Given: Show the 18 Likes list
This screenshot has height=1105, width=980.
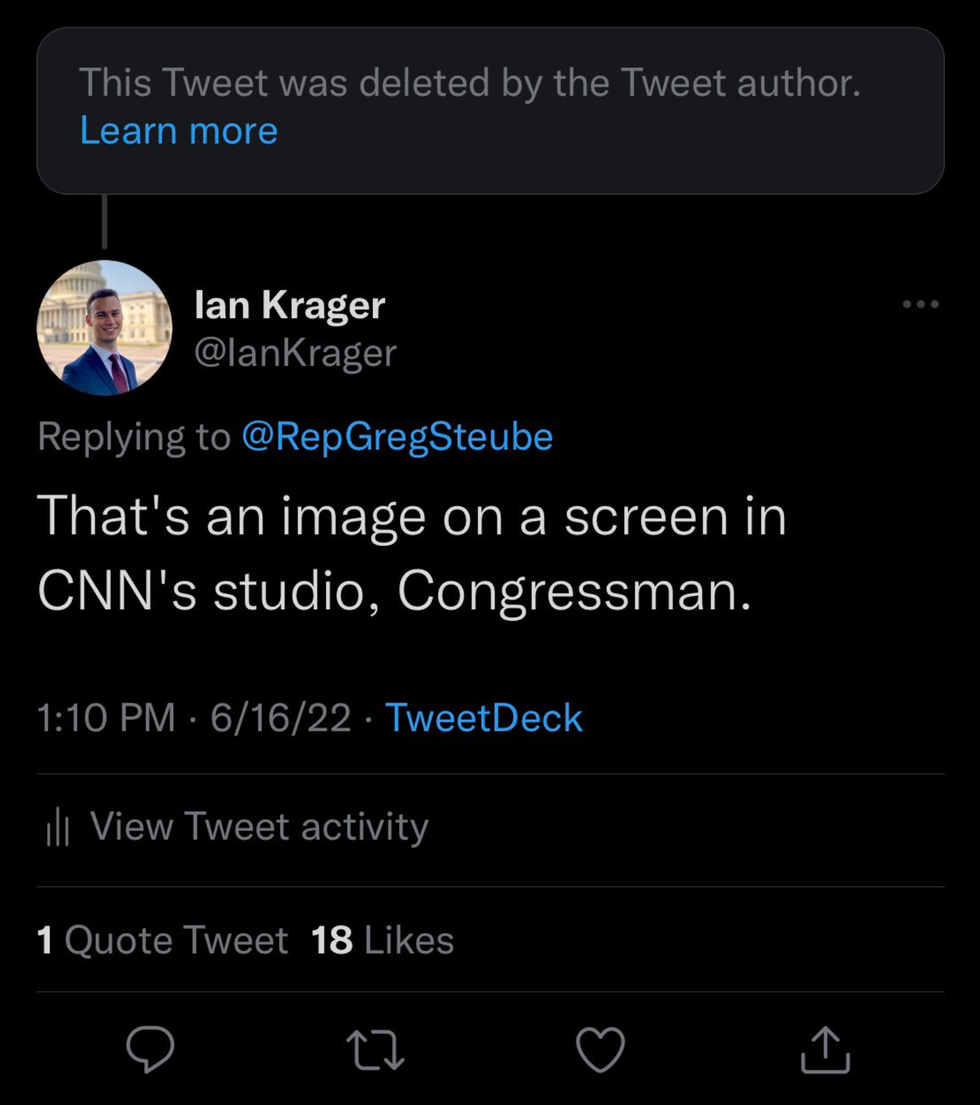Looking at the screenshot, I should [x=382, y=940].
